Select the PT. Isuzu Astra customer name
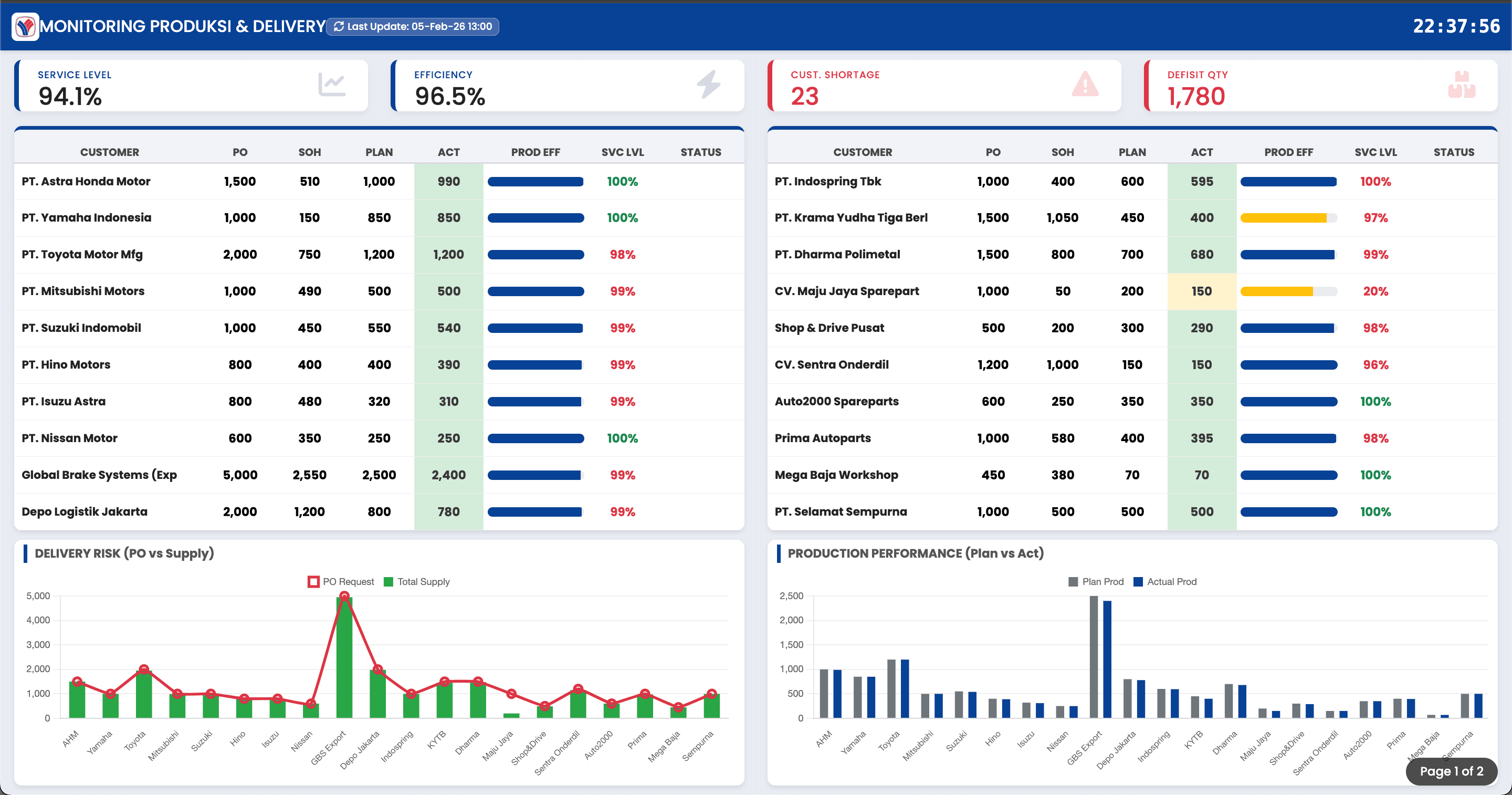The height and width of the screenshot is (795, 1512). click(x=64, y=402)
